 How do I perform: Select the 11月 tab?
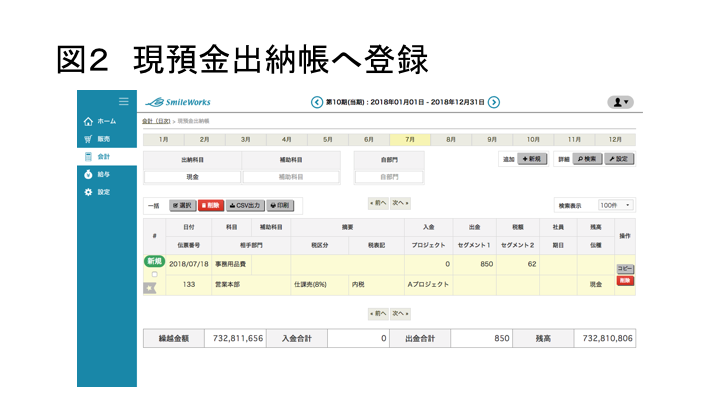[574, 140]
